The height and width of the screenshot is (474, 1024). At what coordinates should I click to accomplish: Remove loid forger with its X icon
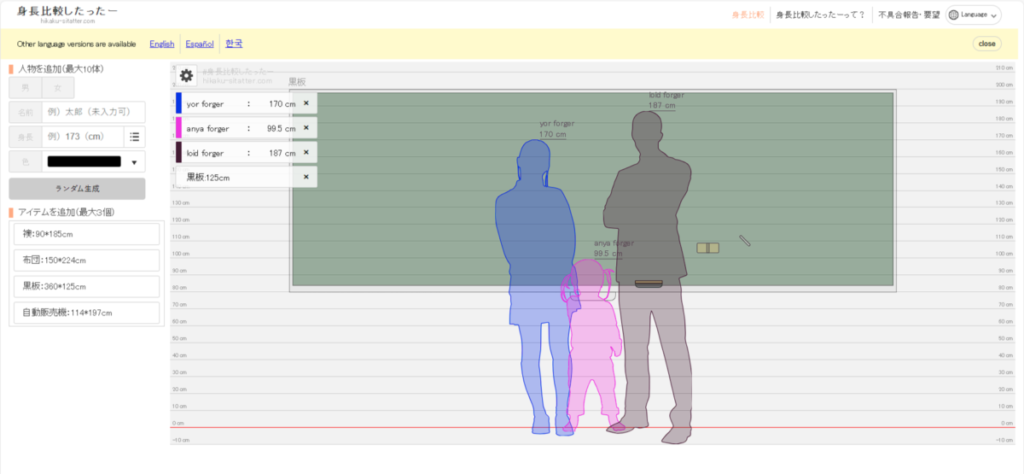306,153
